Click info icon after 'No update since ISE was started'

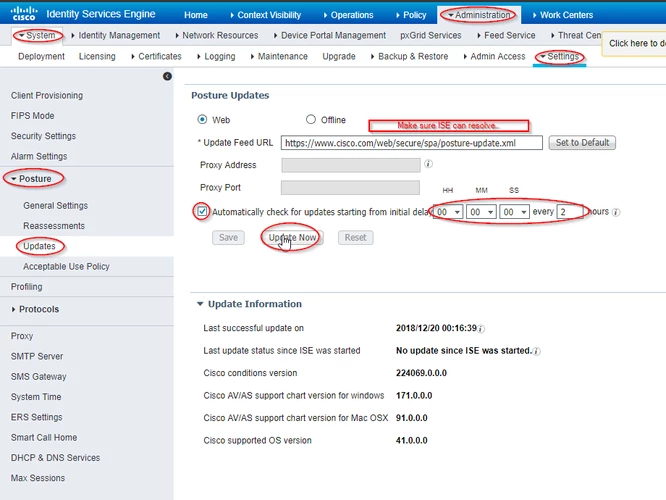537,351
